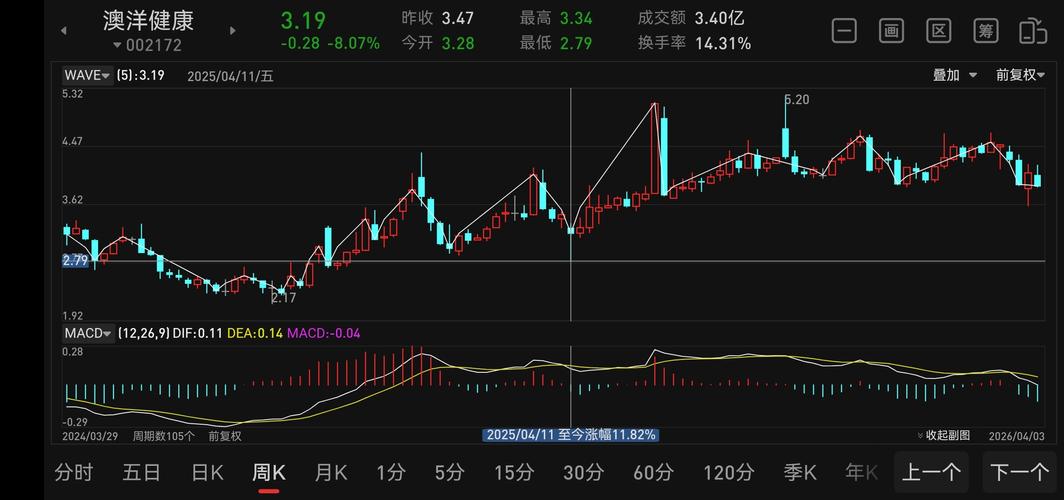Tap the change value -0.28 -8.07%

[330, 44]
